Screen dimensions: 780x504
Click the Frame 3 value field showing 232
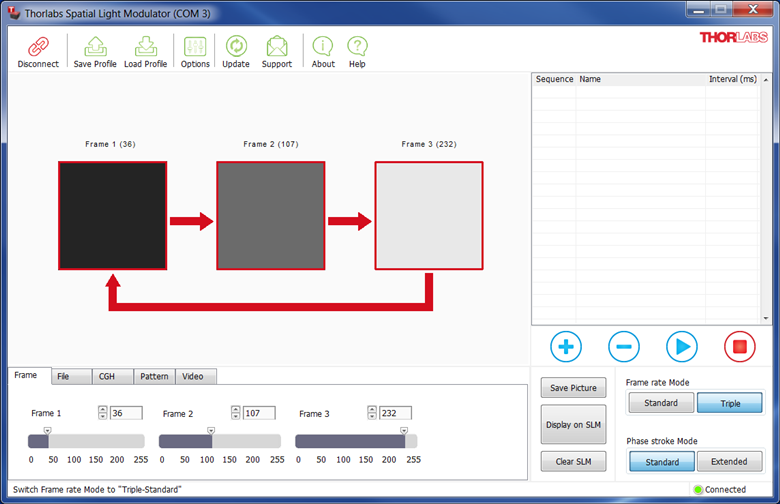point(395,413)
